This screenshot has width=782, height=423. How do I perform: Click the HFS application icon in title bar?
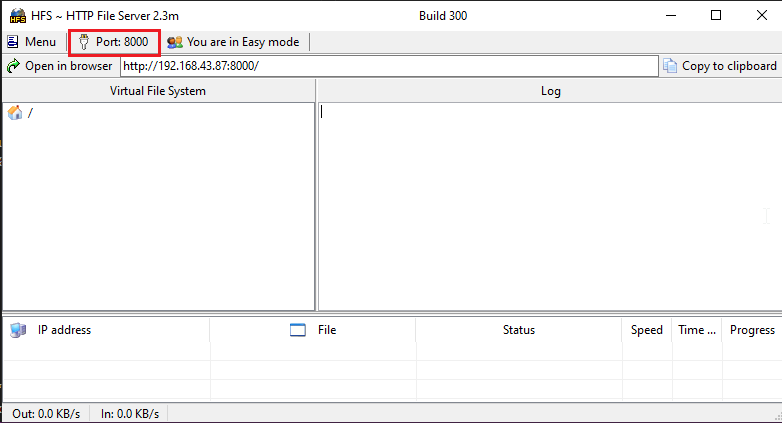(17, 15)
